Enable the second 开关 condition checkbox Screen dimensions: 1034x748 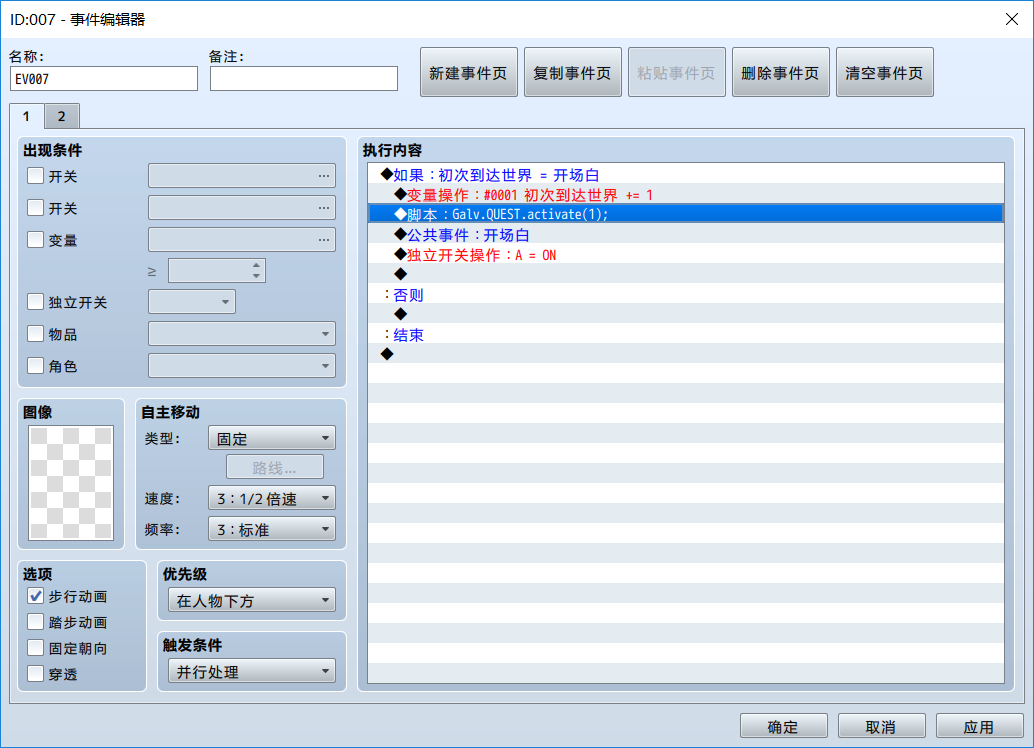[36, 207]
